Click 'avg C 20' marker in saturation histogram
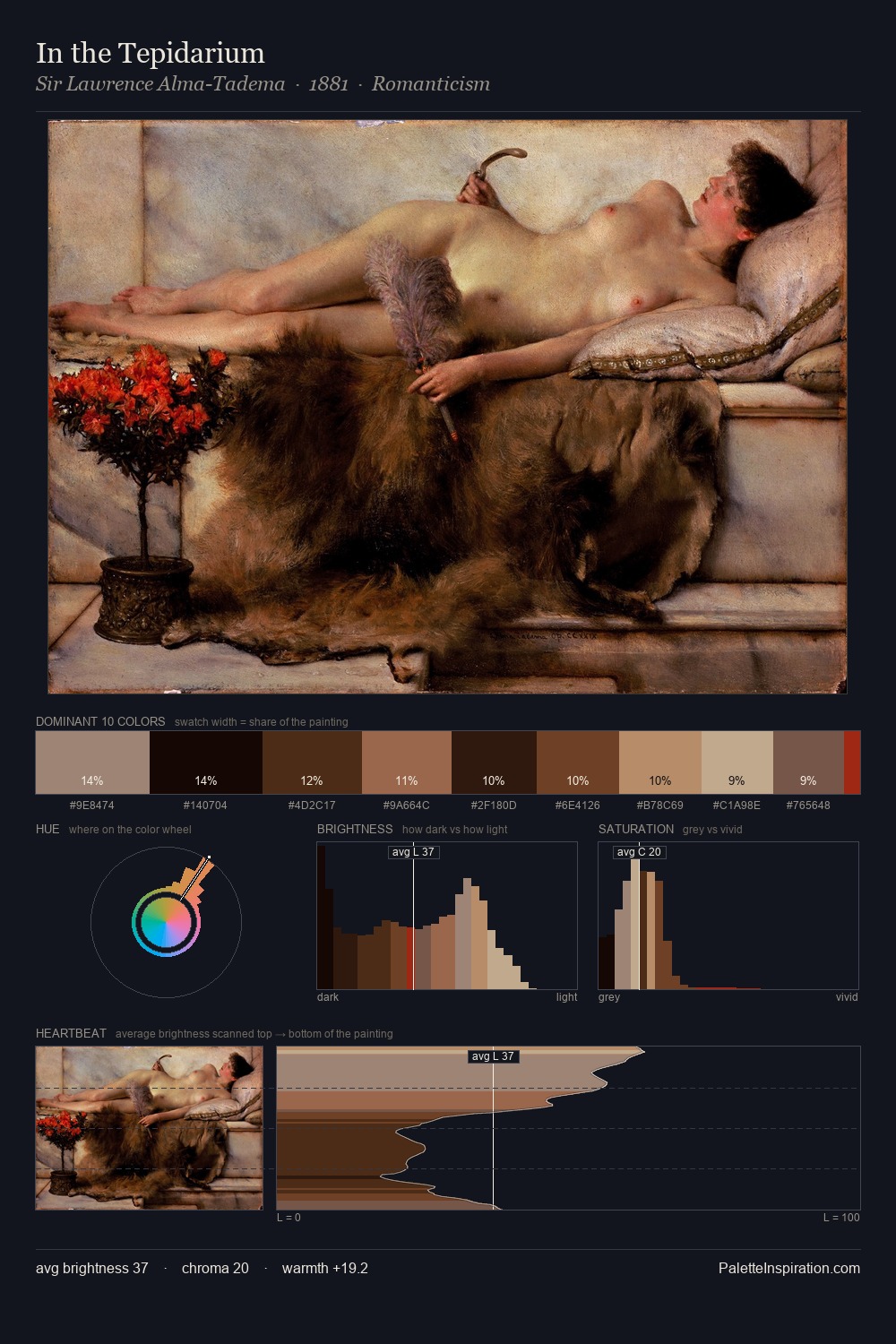 639,851
